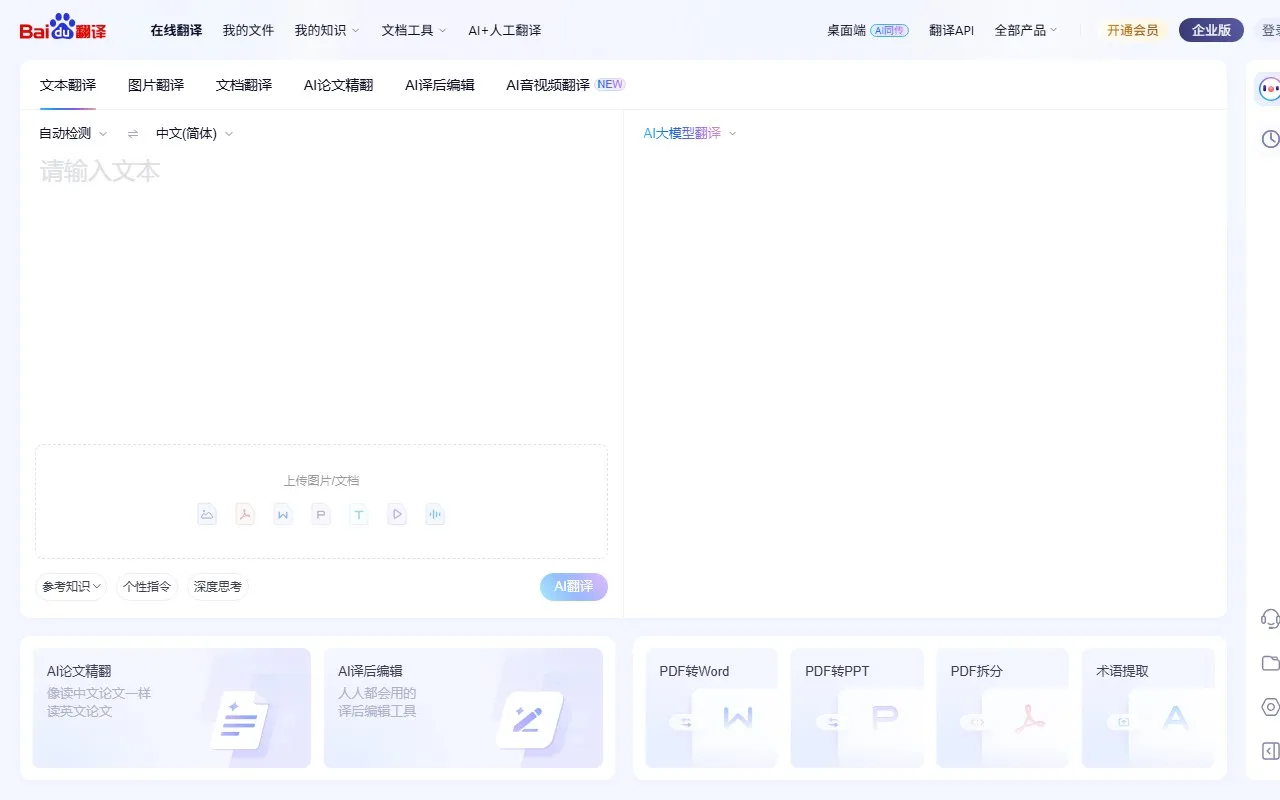Select the audio file upload icon
The height and width of the screenshot is (800, 1280).
point(435,514)
